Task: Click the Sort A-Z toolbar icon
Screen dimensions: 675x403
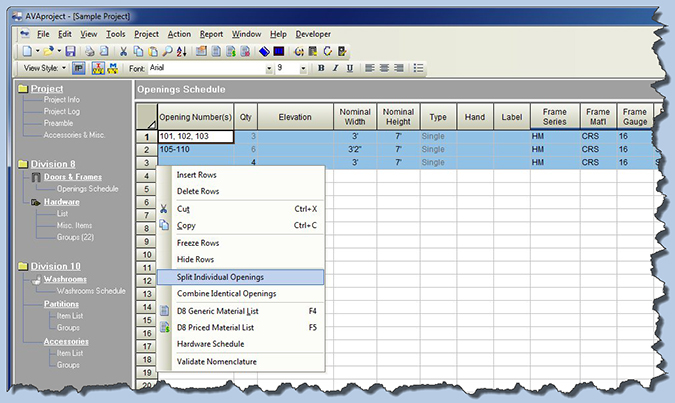Action: pyautogui.click(x=180, y=51)
